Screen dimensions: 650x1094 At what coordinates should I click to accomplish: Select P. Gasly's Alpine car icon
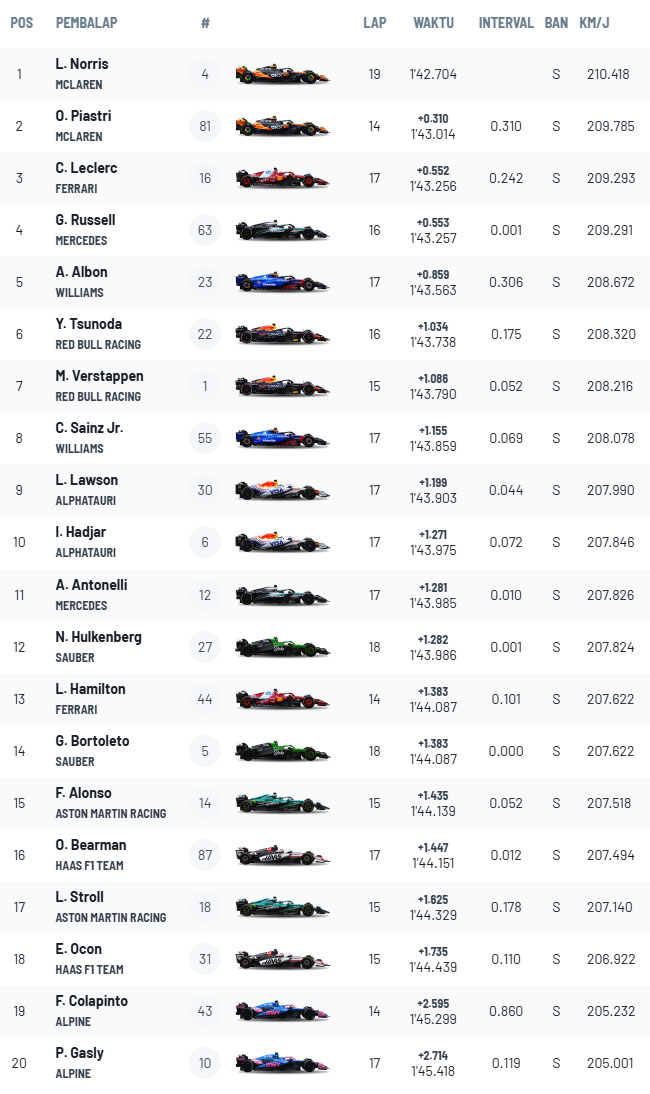click(x=282, y=1063)
